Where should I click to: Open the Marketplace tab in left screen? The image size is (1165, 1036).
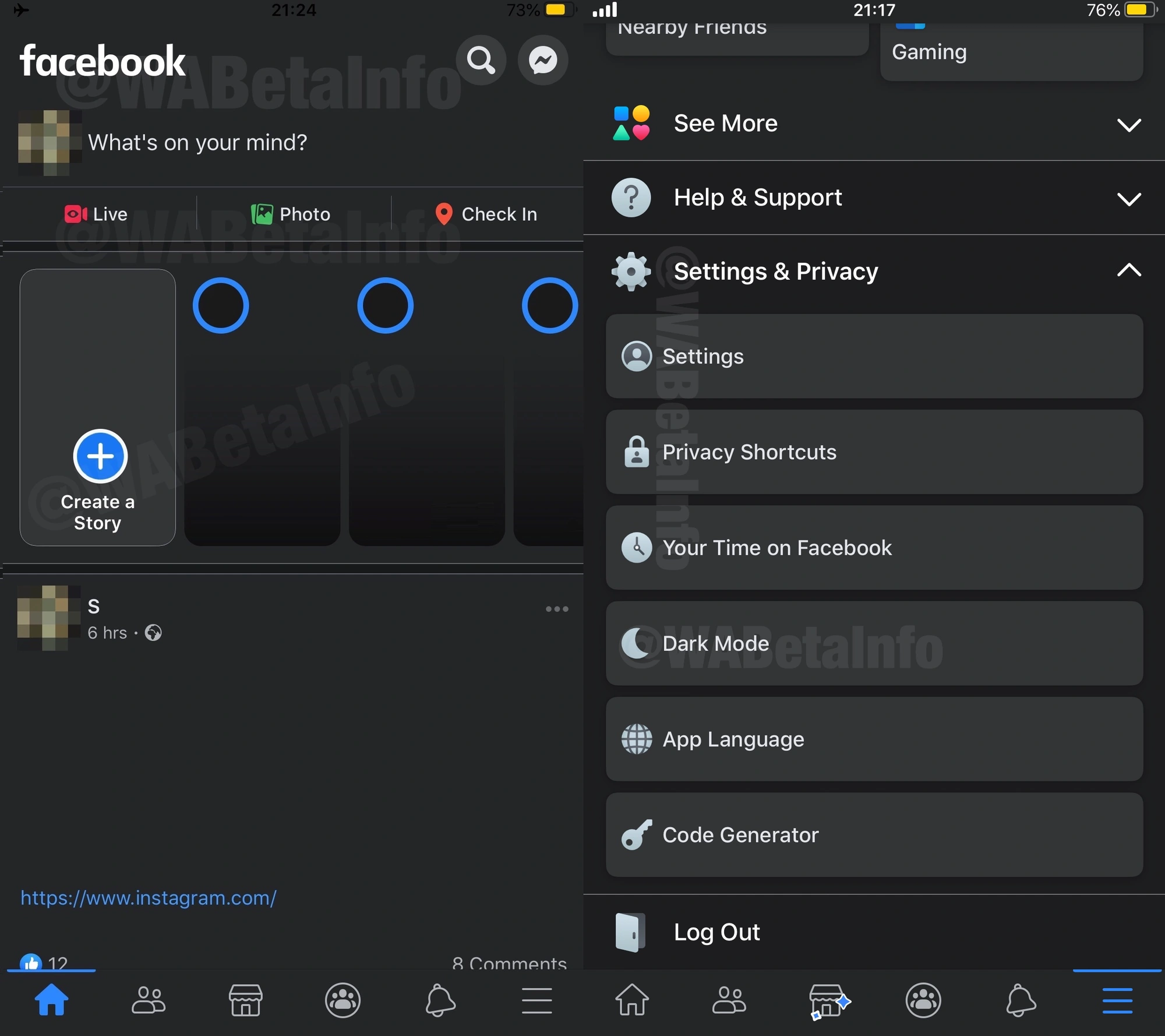[x=245, y=1000]
